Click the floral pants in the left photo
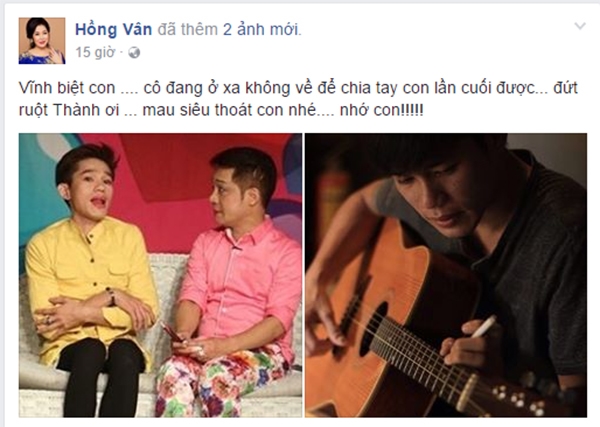 (x=224, y=383)
